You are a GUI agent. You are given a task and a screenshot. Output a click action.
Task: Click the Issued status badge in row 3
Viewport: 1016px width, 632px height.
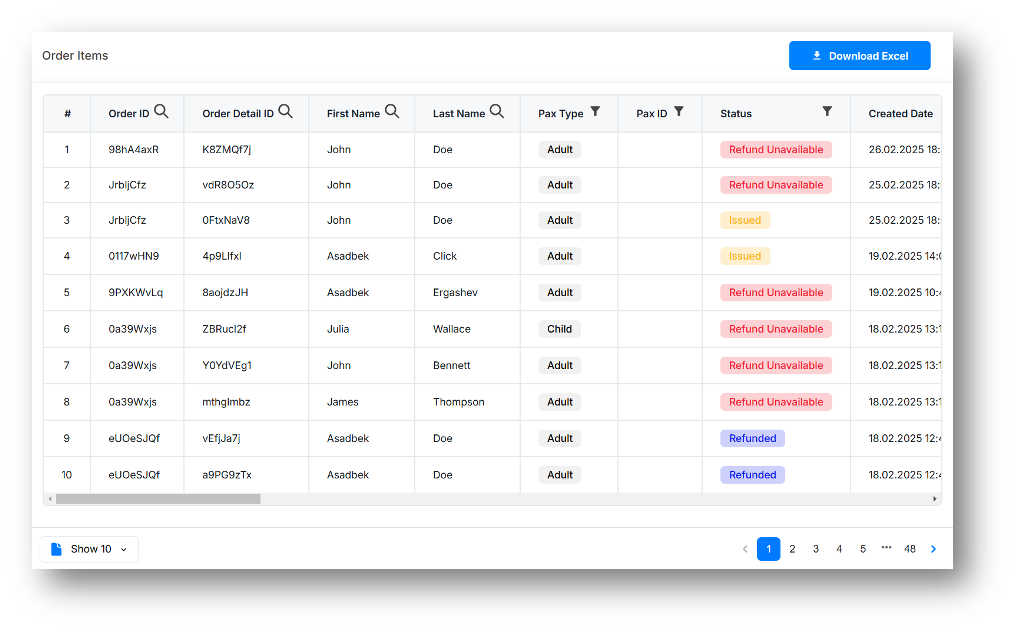pos(745,220)
